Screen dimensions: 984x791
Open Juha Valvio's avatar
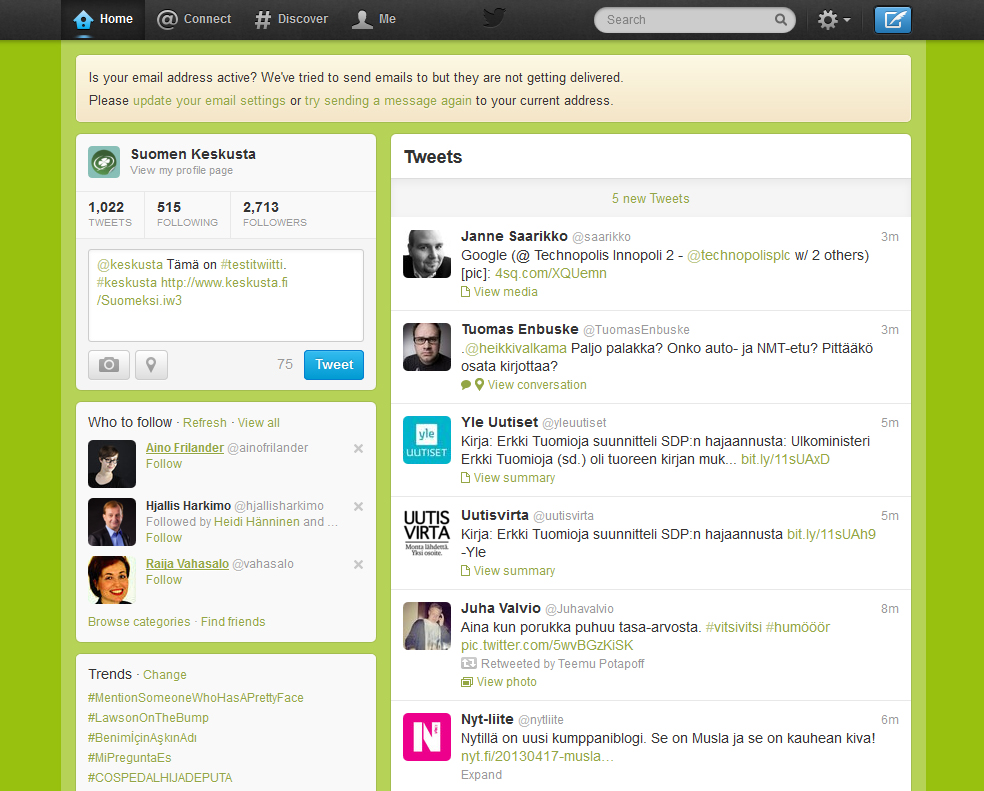coord(427,625)
